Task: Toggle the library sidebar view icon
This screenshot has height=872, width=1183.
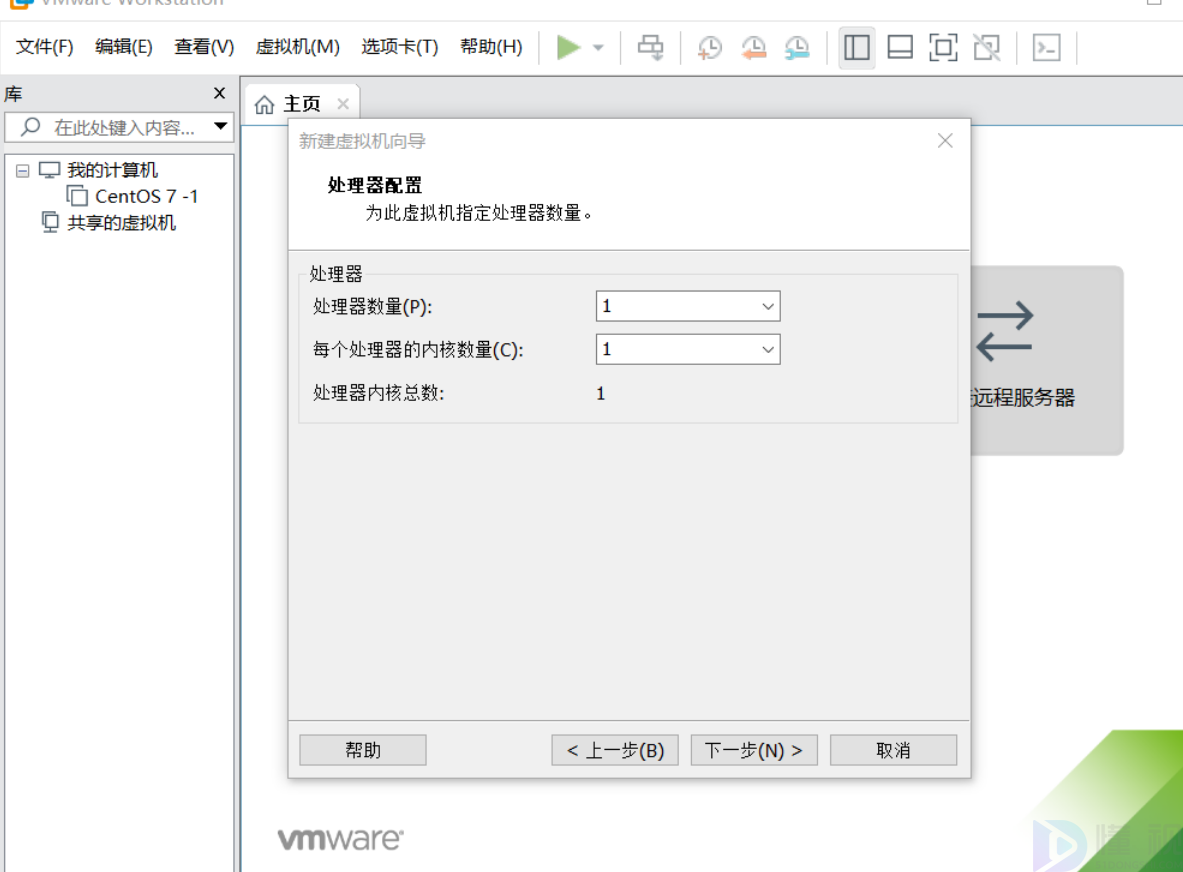Action: 857,47
